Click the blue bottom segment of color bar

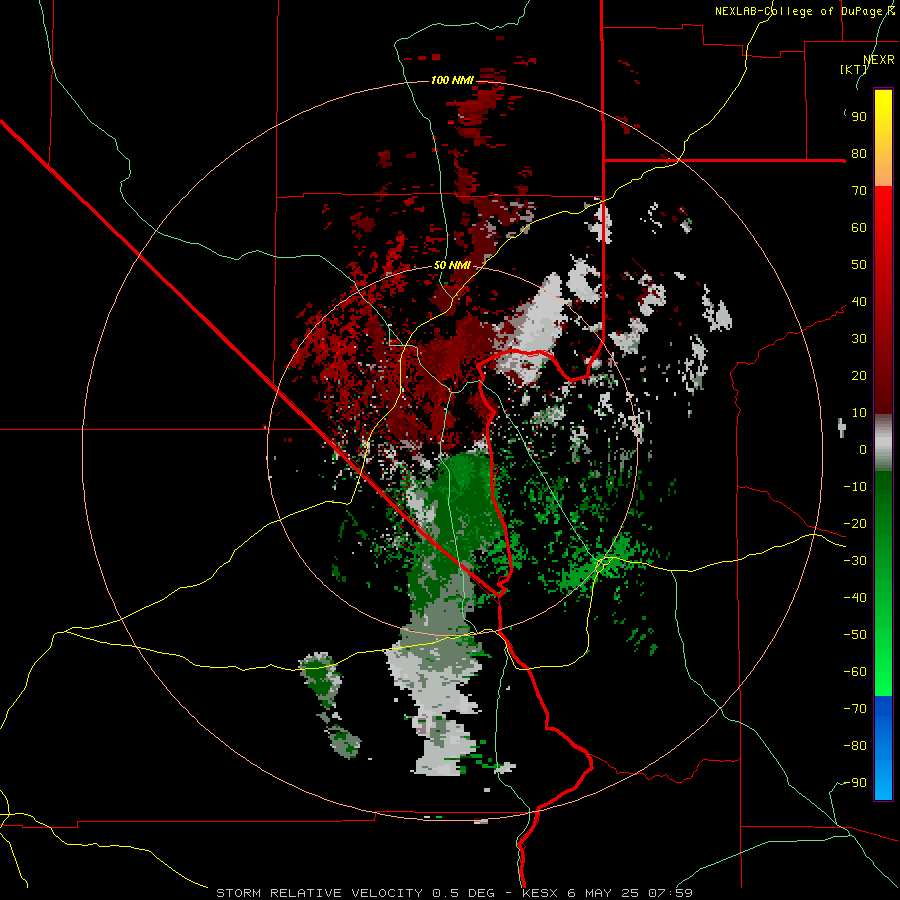883,748
